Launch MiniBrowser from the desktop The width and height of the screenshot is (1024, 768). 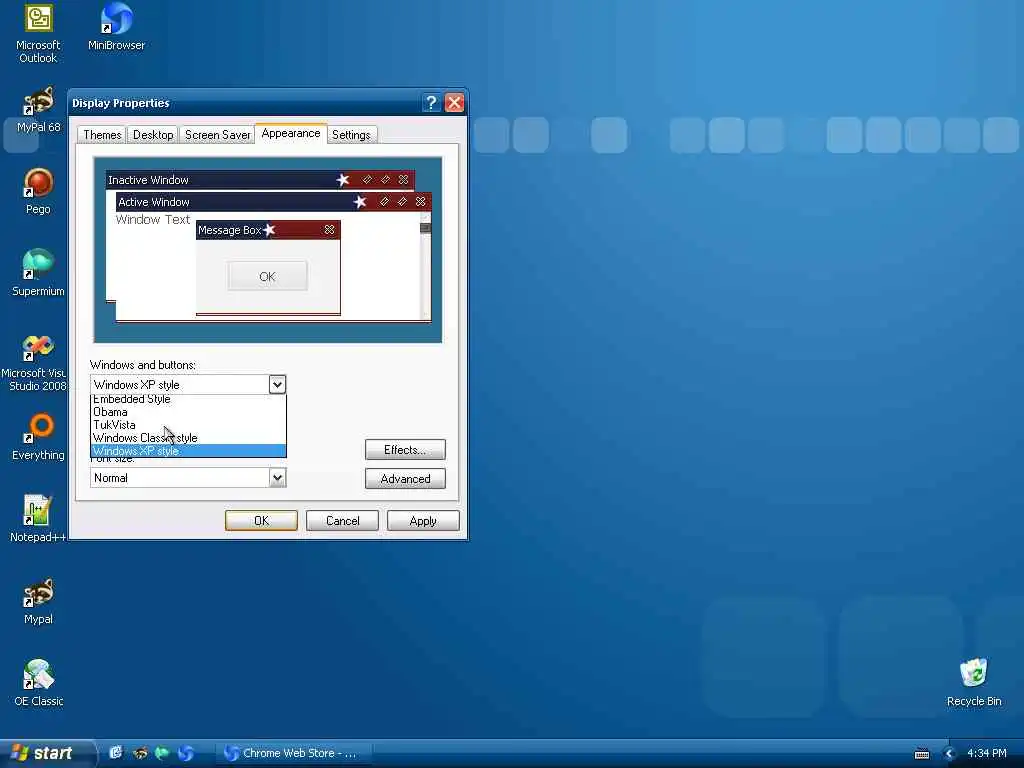click(x=116, y=27)
